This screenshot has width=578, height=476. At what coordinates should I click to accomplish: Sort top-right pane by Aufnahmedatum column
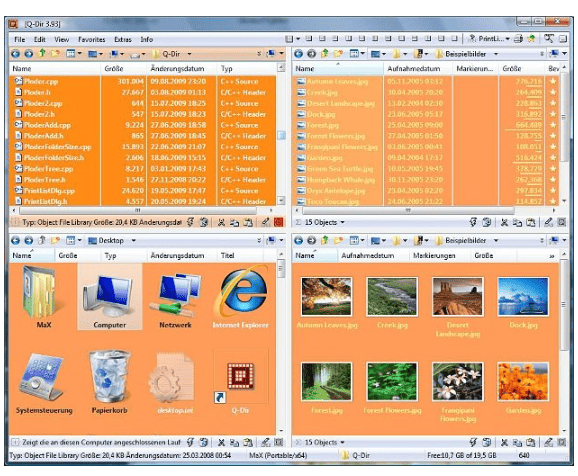pyautogui.click(x=418, y=69)
